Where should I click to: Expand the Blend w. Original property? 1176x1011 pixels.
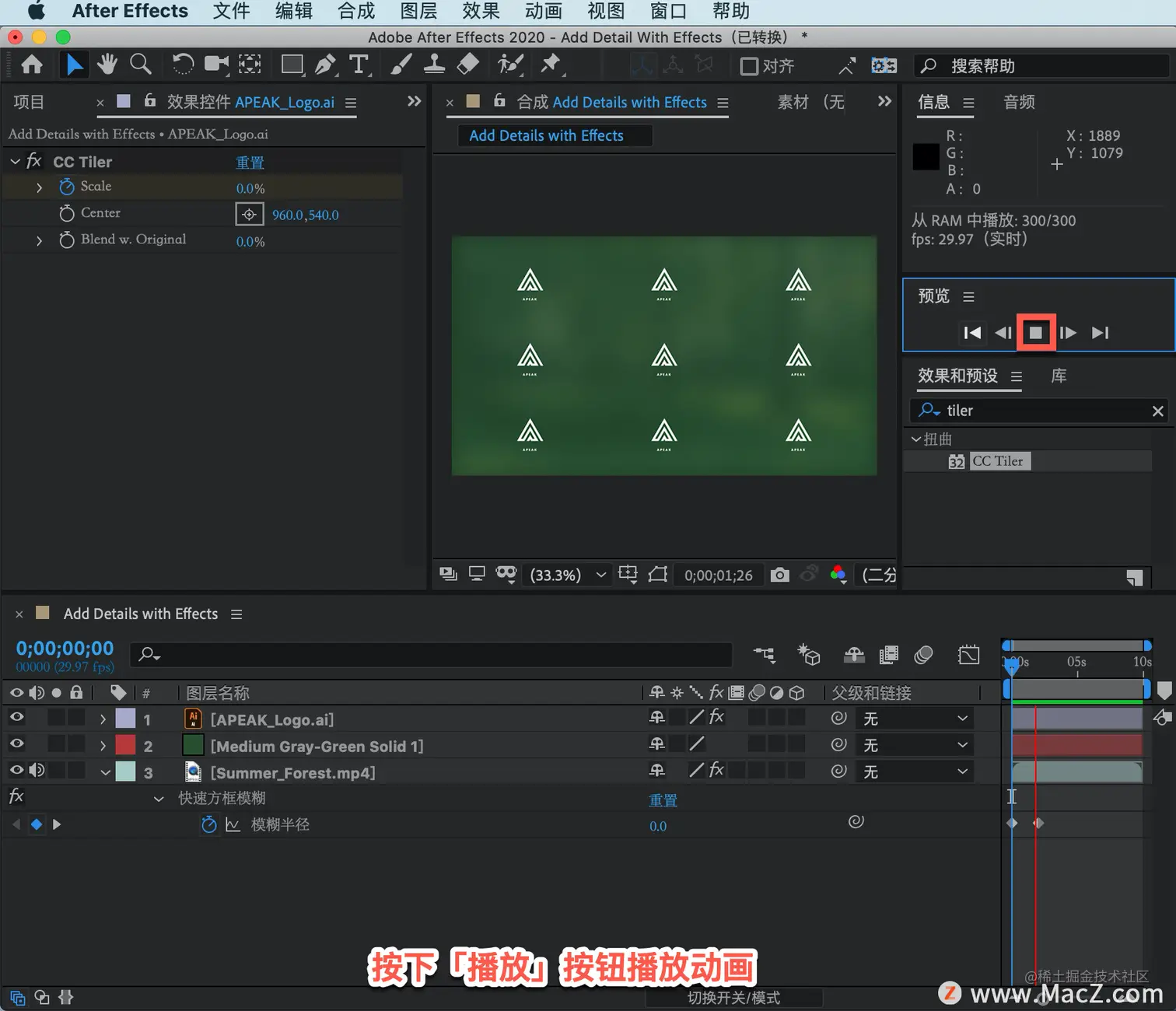coord(39,240)
